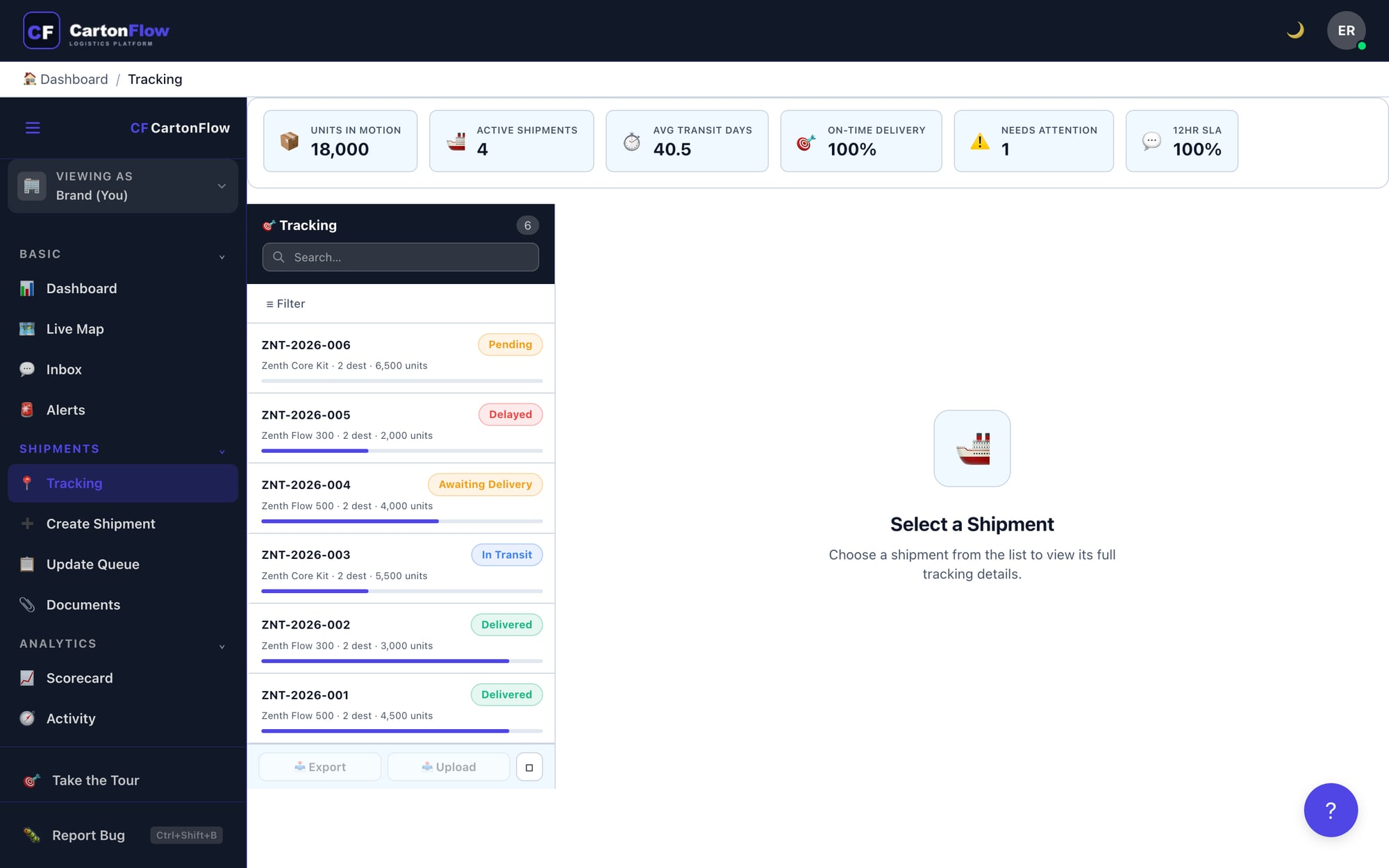Open the Documents section
This screenshot has width=1389, height=868.
pyautogui.click(x=83, y=605)
